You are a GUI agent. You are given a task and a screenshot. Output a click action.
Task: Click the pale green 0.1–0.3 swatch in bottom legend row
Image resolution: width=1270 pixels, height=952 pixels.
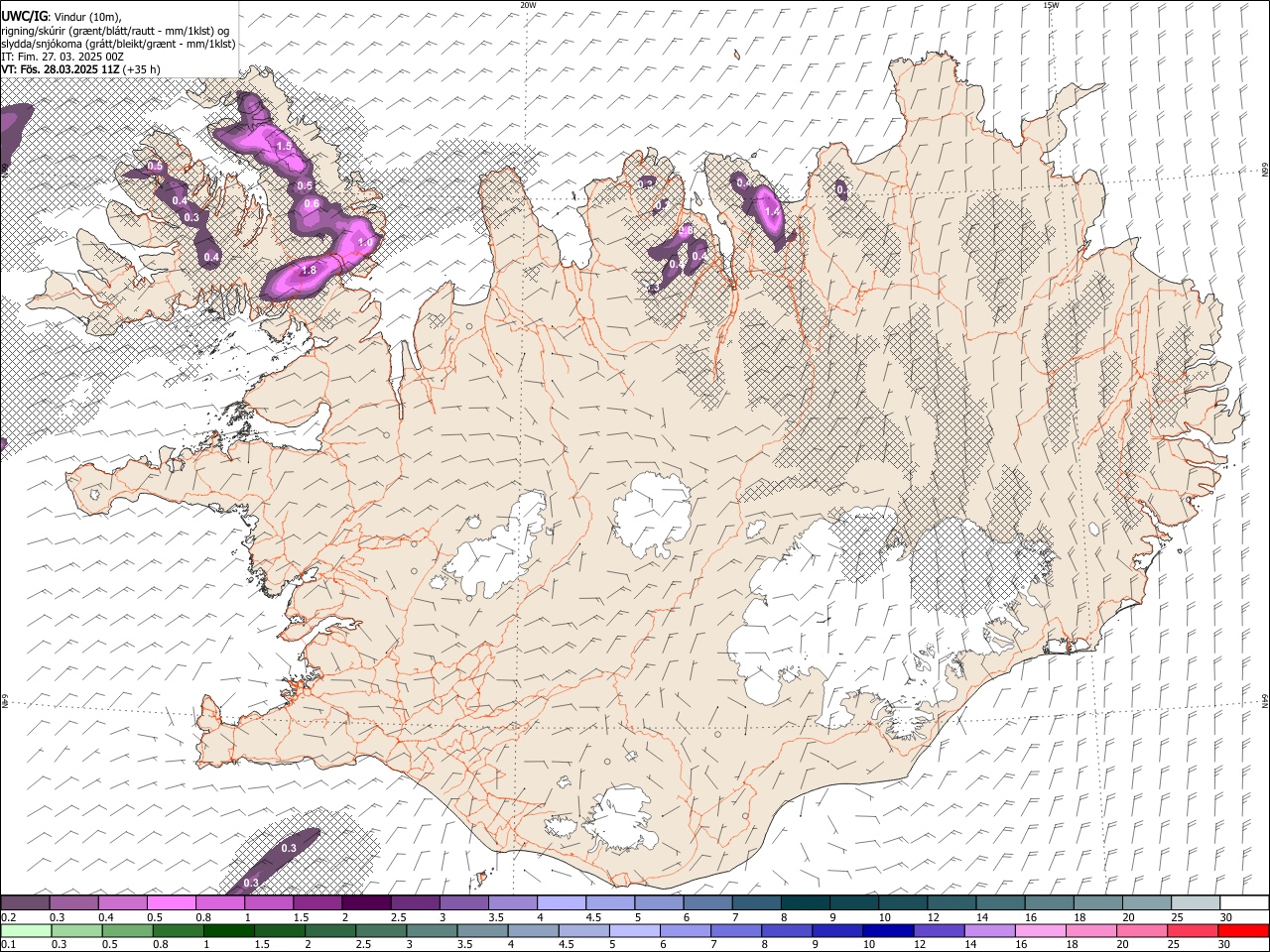[26, 930]
